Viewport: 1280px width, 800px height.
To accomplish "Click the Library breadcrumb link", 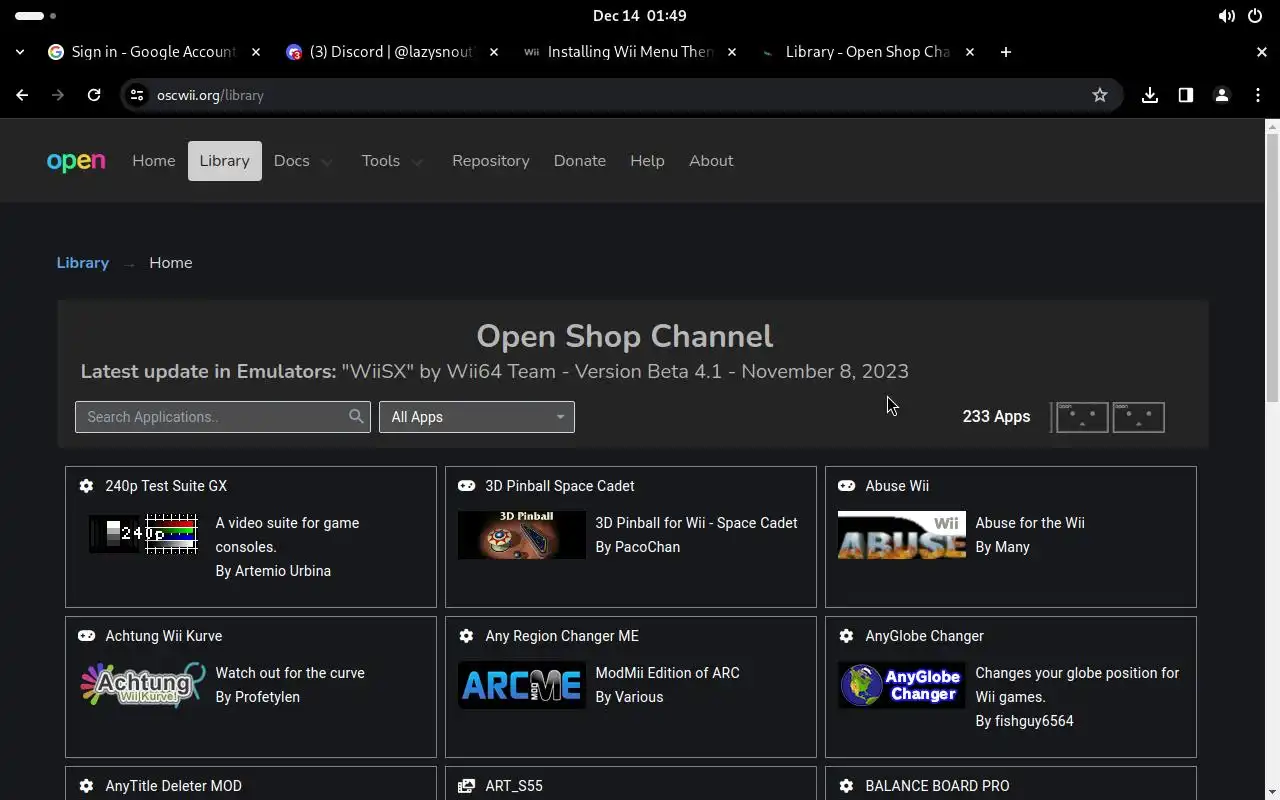I will coord(82,263).
